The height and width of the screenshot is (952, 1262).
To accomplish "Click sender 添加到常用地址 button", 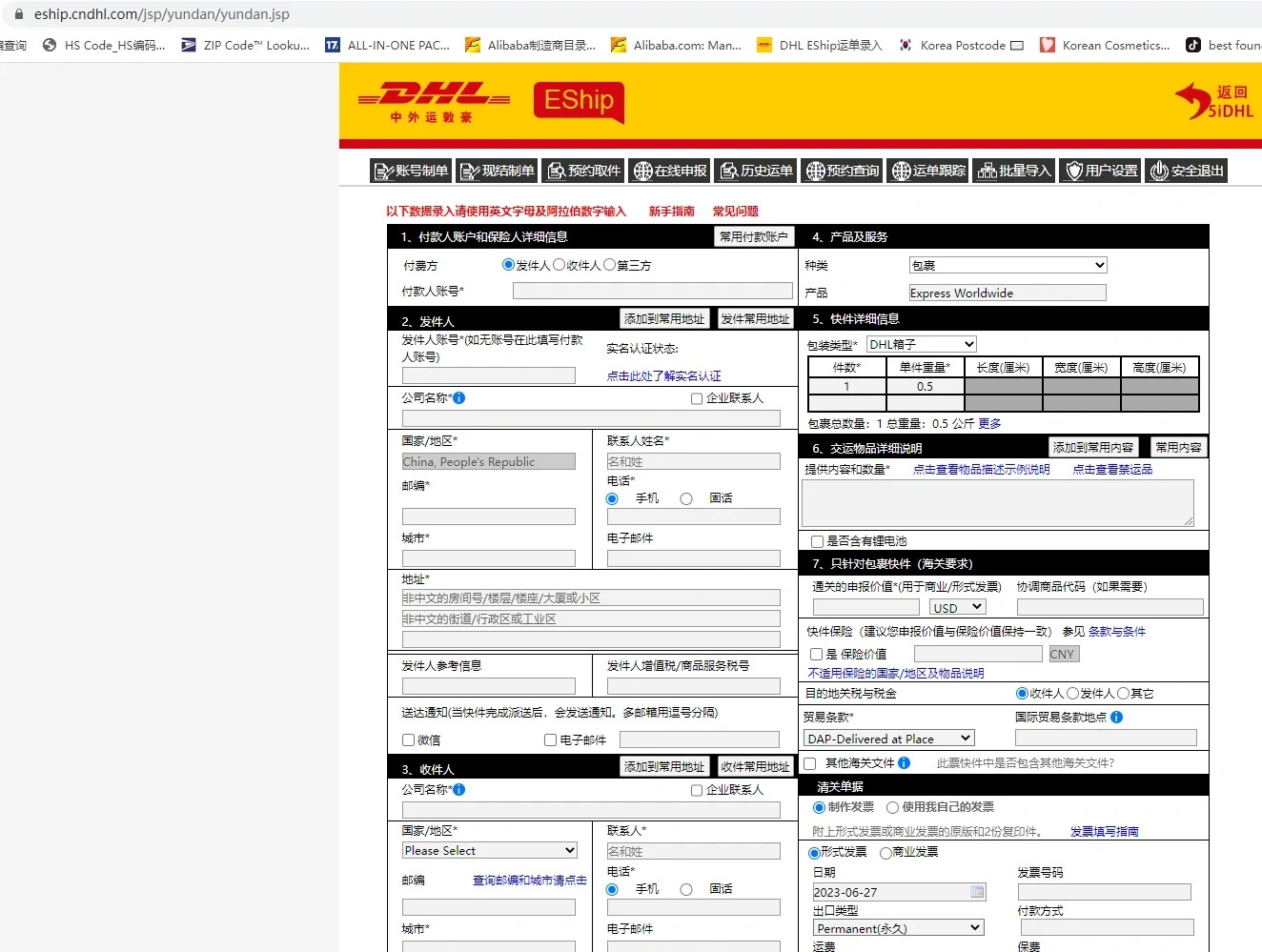I will (664, 318).
